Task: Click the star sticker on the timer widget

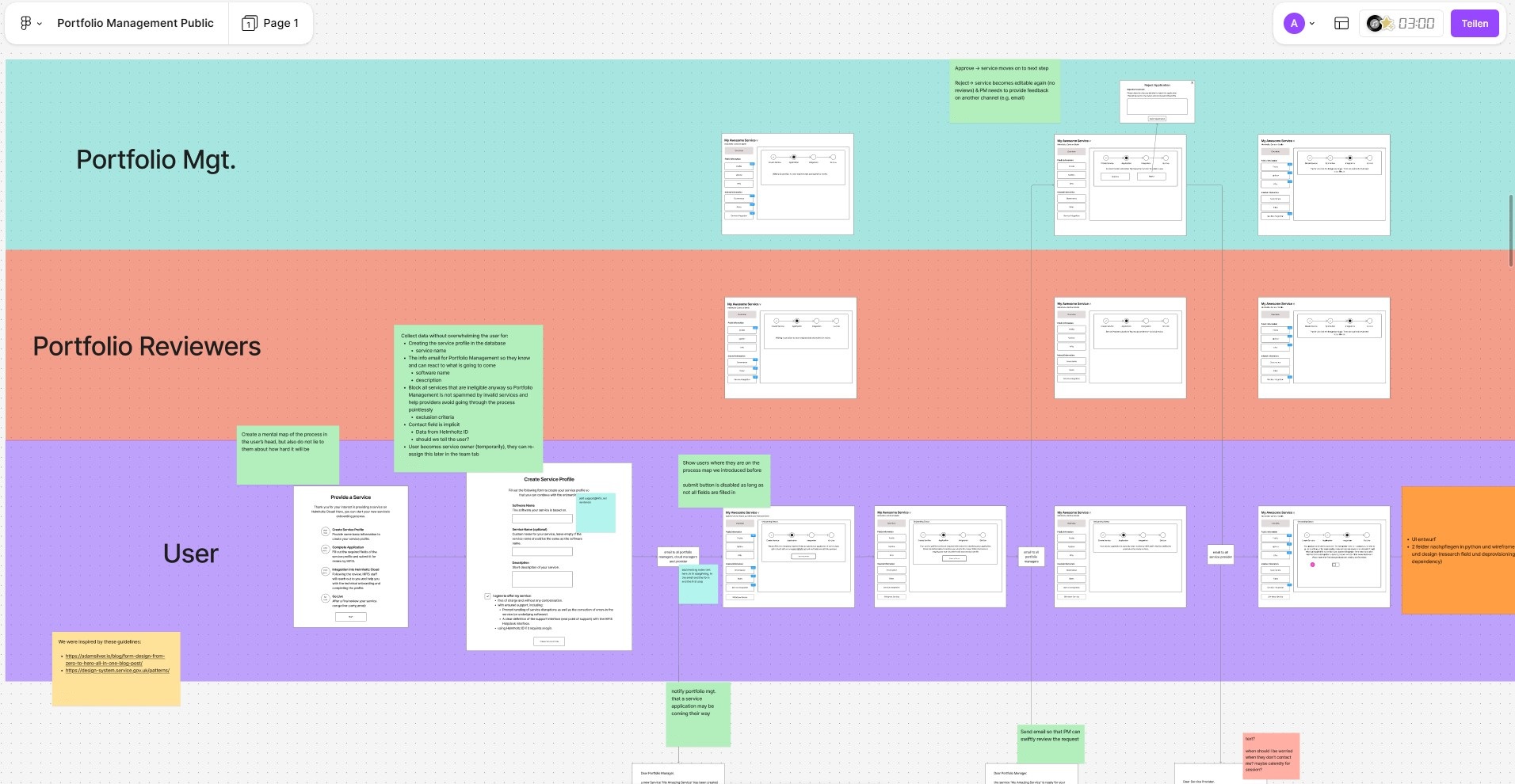Action: point(1387,23)
